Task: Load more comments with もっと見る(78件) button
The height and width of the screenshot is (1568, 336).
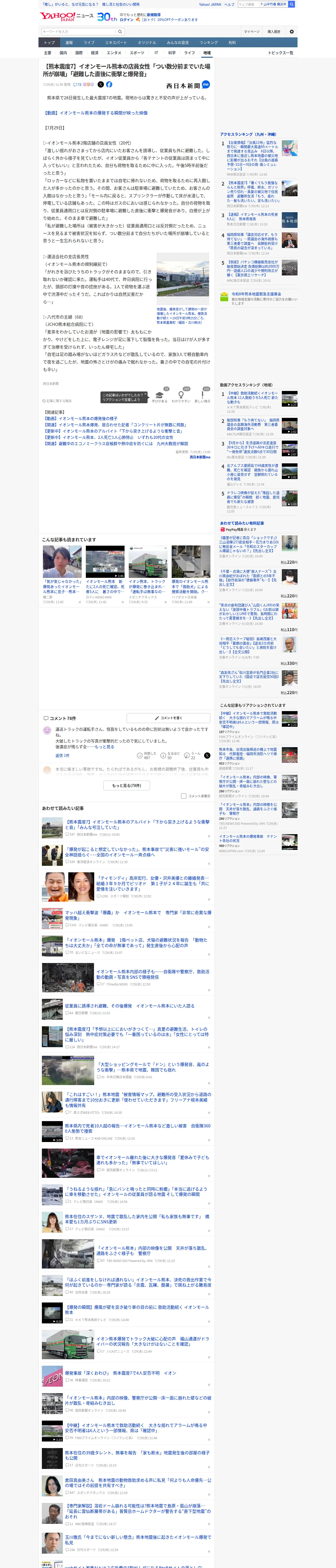Action: [127, 785]
